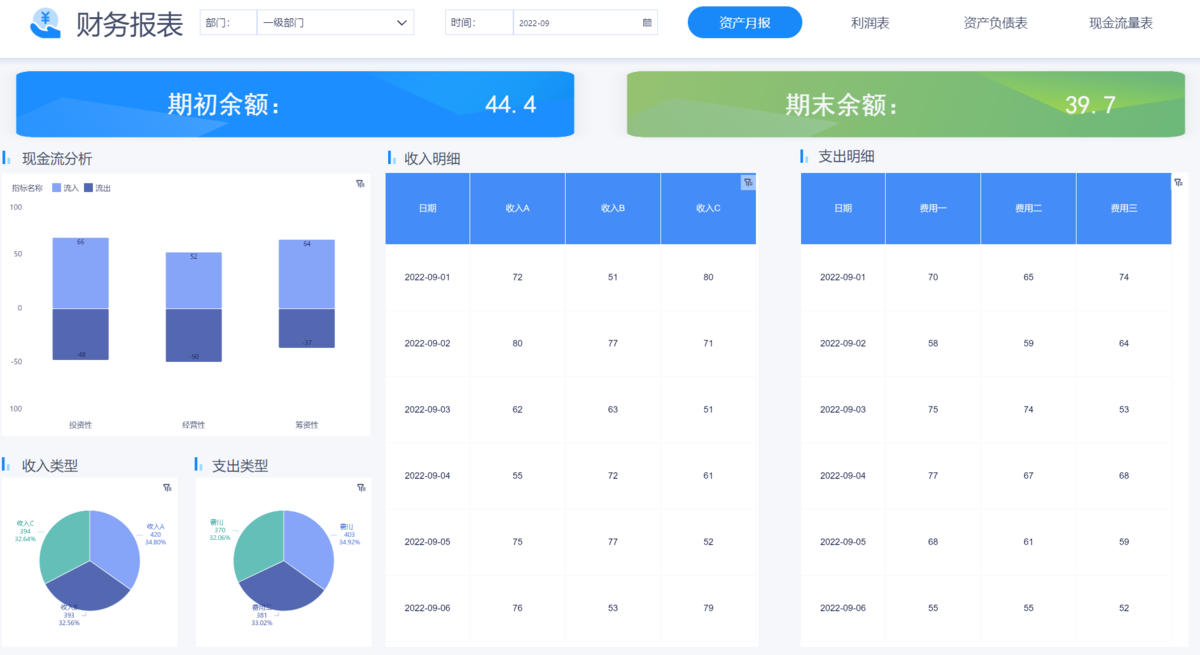Screen dimensions: 1200x655
Task: Open the calendar icon in the 时间 field
Action: coord(647,22)
